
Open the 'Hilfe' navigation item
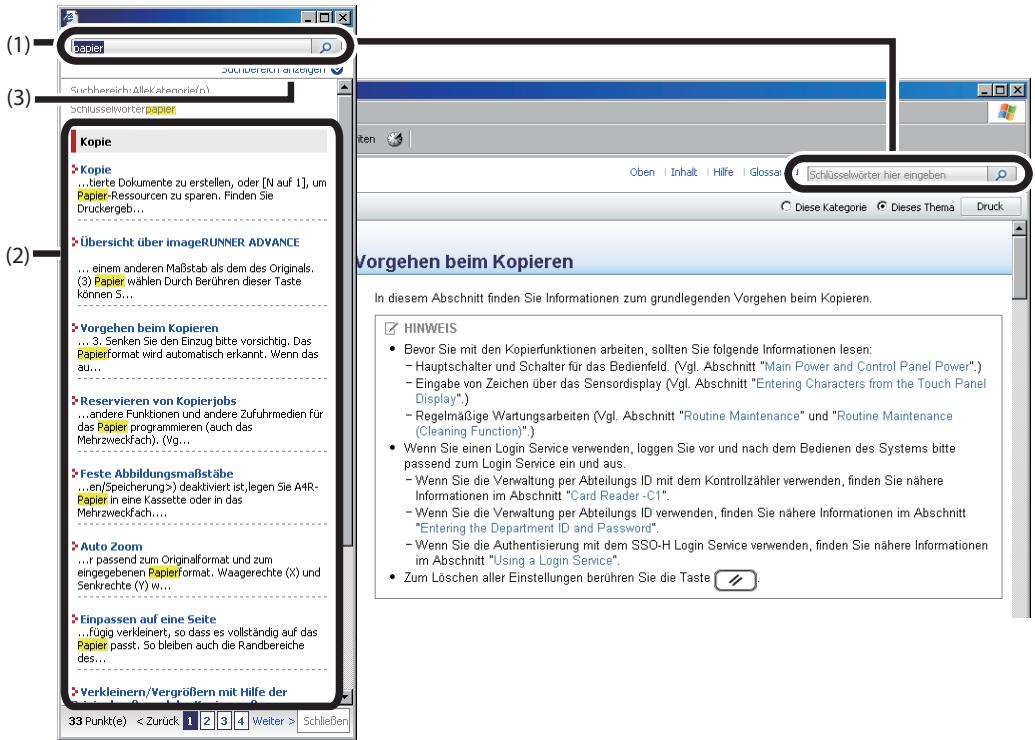tap(725, 173)
